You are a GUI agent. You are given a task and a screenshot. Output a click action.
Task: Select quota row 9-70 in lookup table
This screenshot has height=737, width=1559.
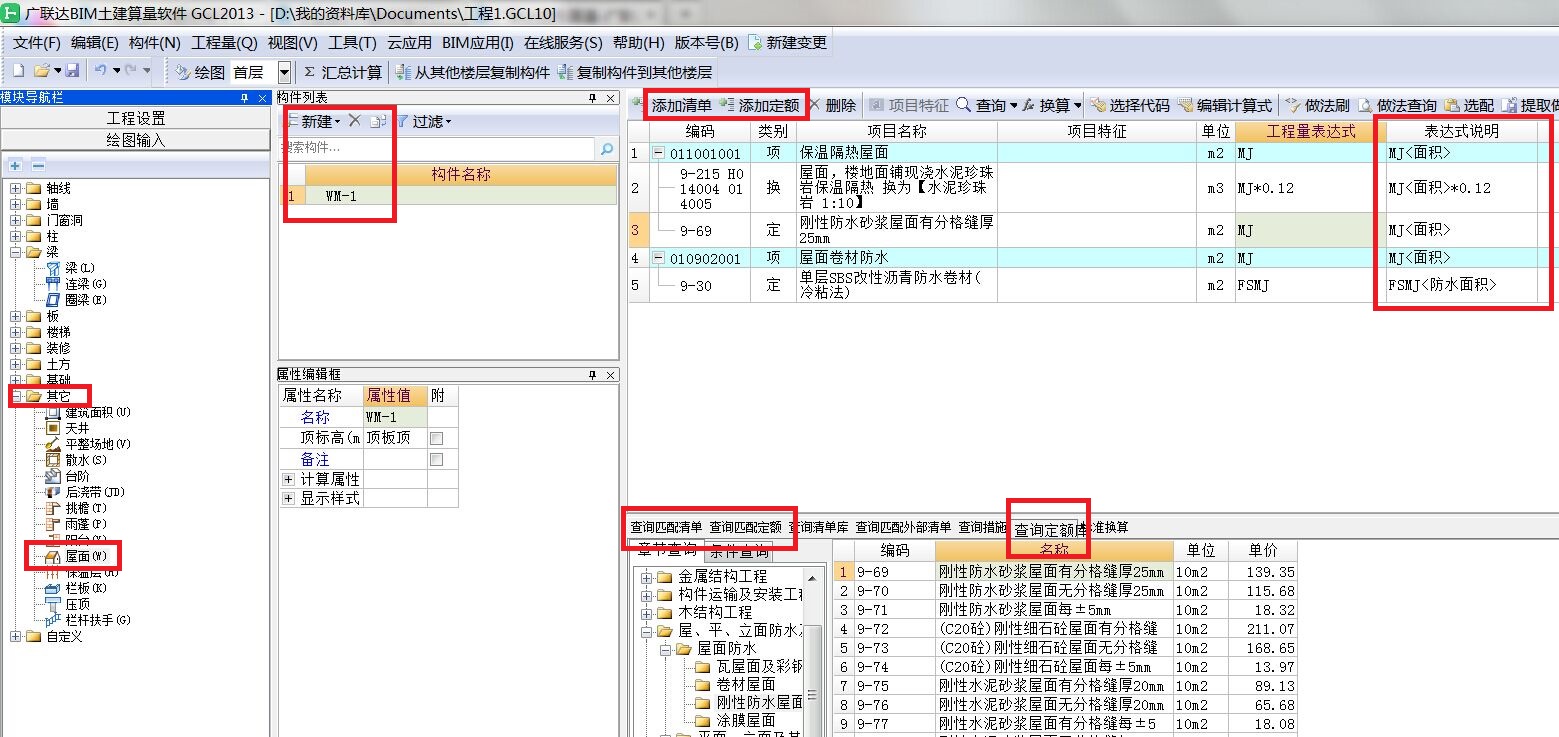[x=1065, y=591]
